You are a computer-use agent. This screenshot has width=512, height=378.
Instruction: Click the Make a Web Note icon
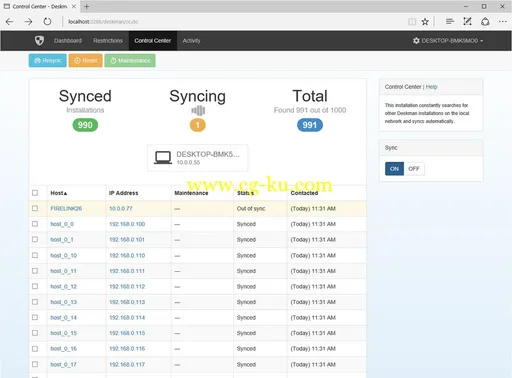(467, 22)
